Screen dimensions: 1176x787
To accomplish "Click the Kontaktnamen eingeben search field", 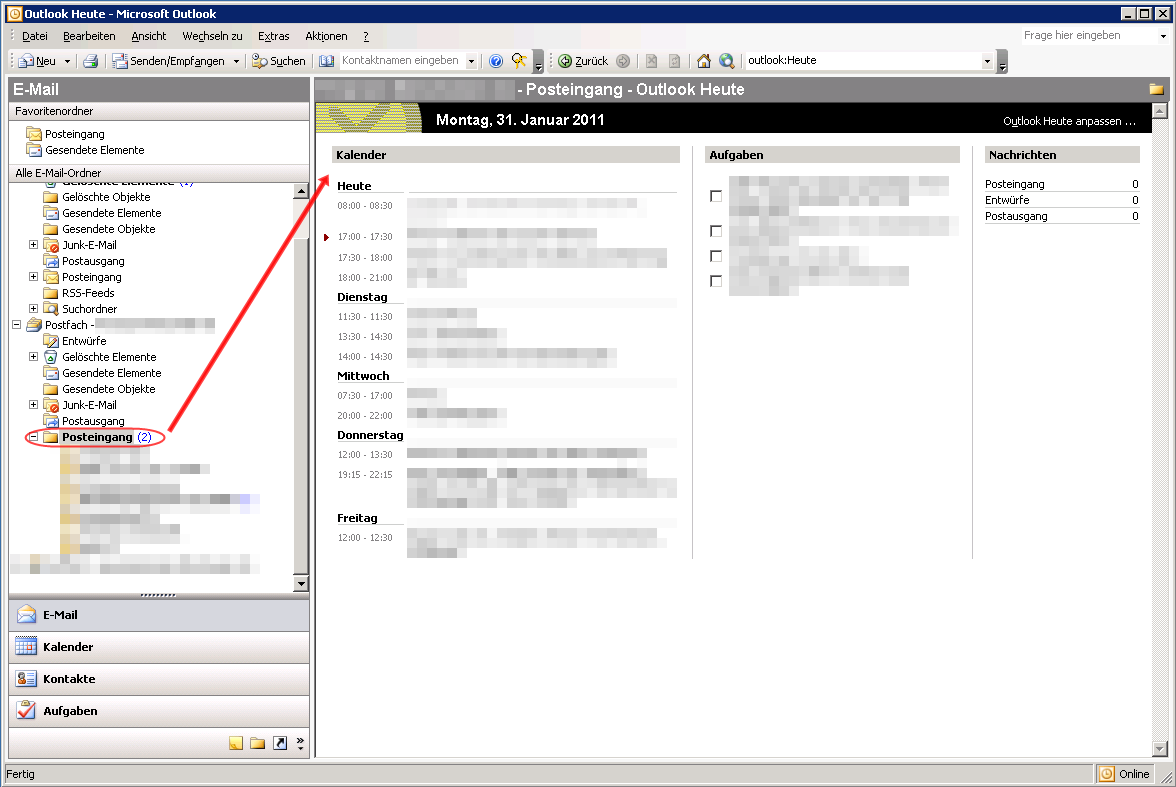I will tap(401, 61).
